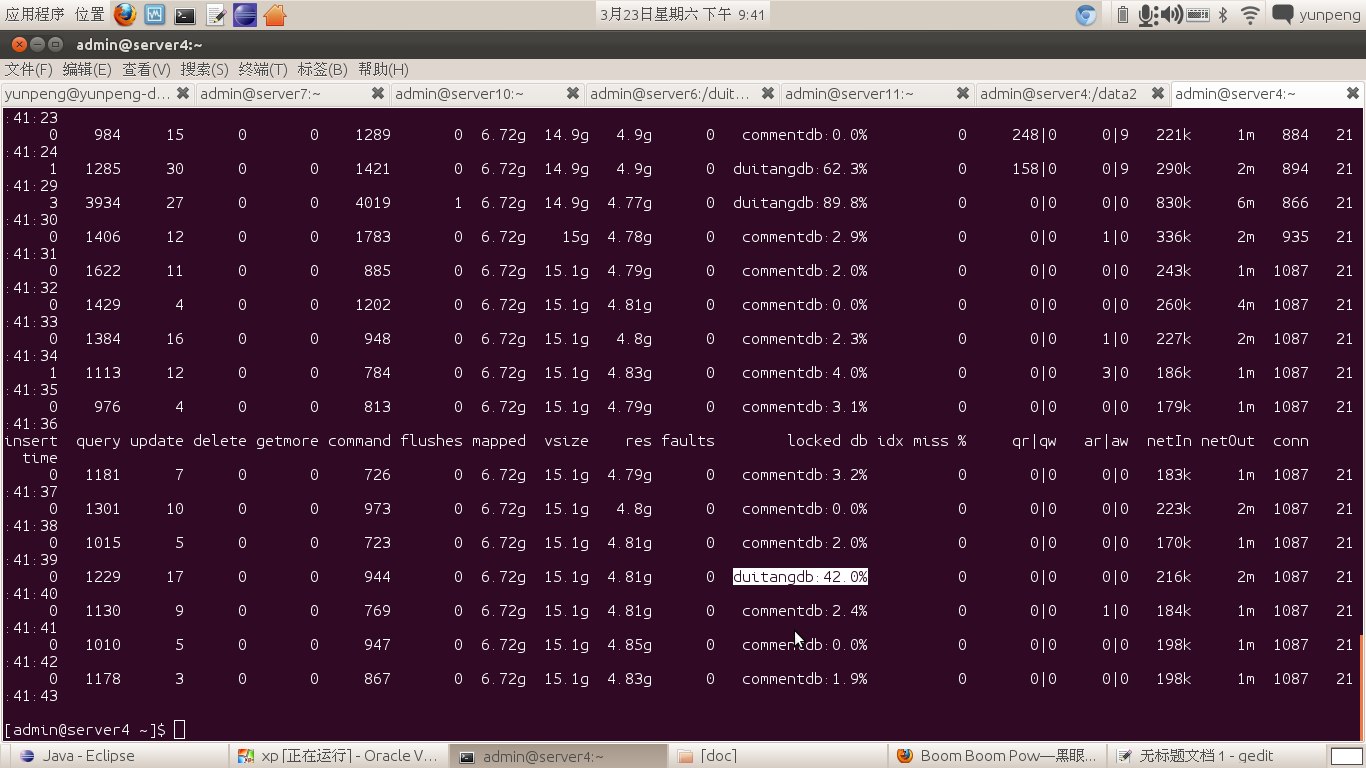Click the Chromium icon in the system tray

tap(1086, 15)
